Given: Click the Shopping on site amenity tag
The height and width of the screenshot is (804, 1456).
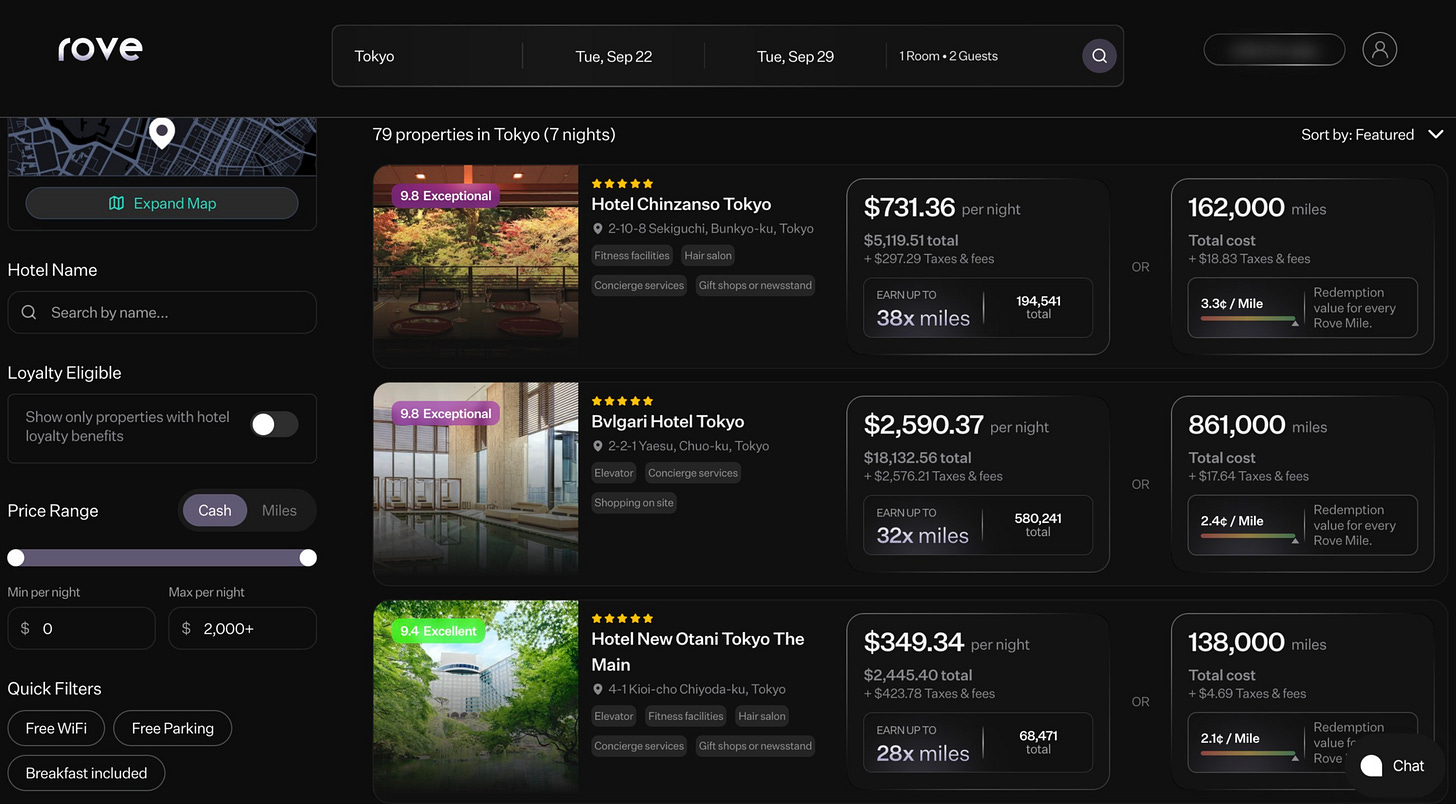Looking at the screenshot, I should point(634,503).
